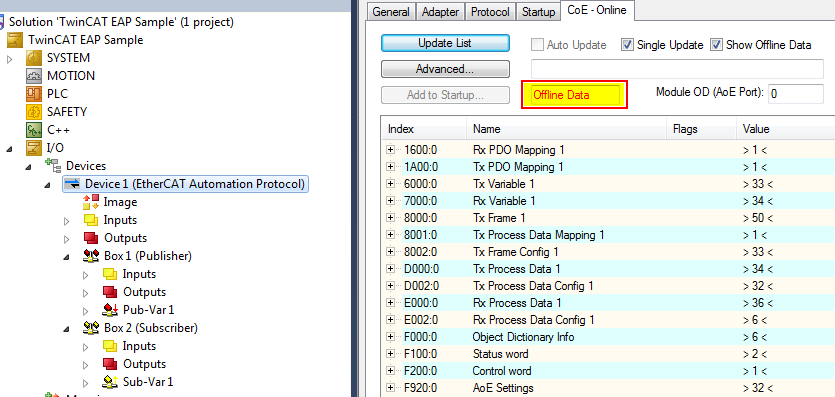
Task: Click the PLC node icon
Action: click(34, 94)
